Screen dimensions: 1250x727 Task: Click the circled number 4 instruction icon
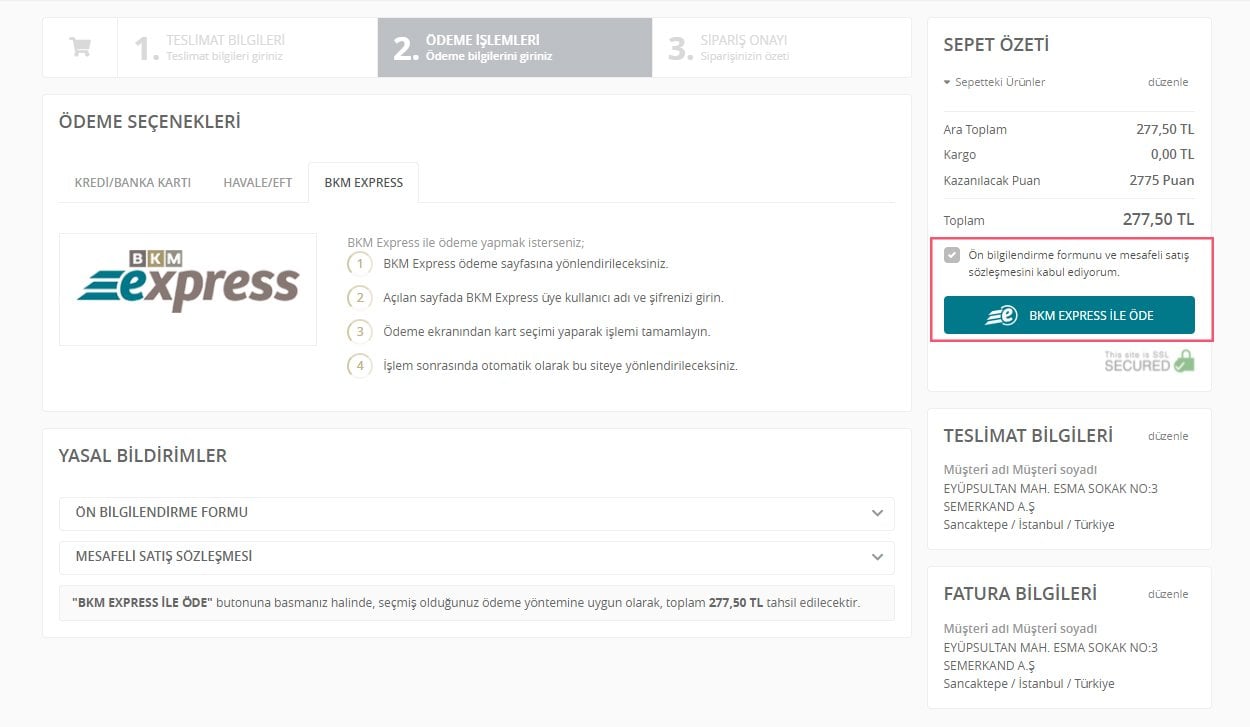click(x=359, y=365)
